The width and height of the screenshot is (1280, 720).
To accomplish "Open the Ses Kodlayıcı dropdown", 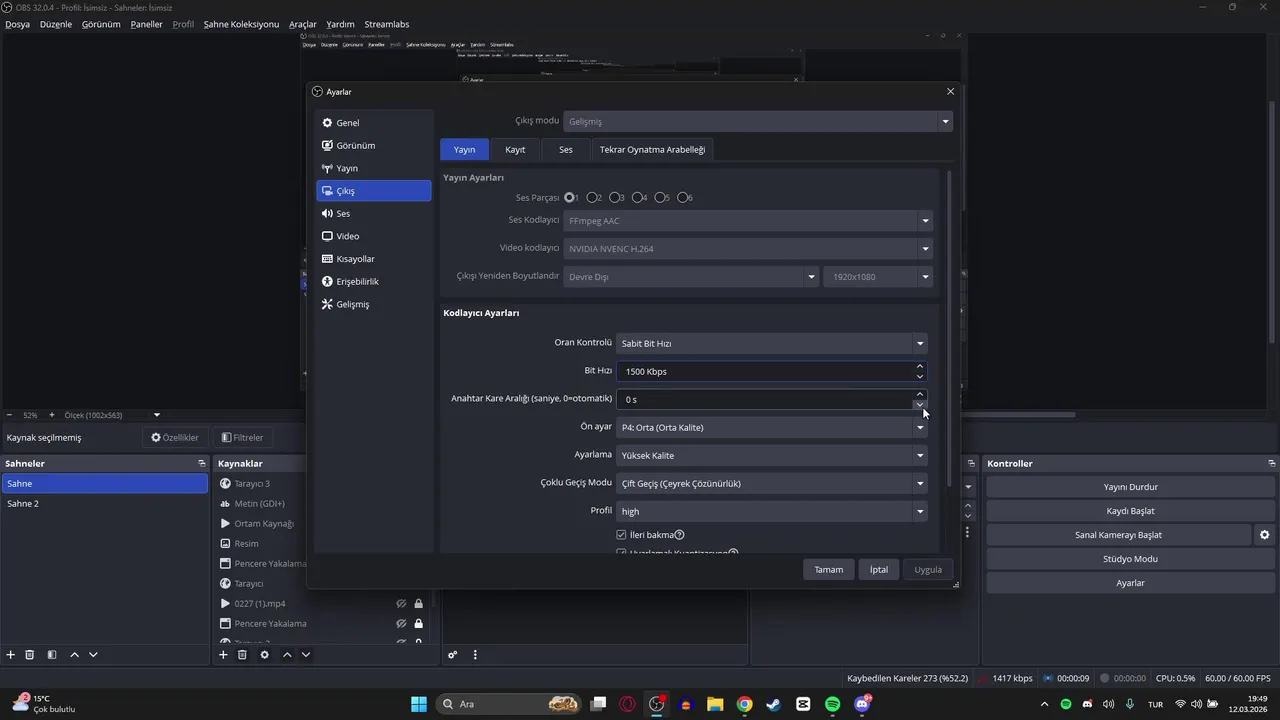I will point(748,221).
